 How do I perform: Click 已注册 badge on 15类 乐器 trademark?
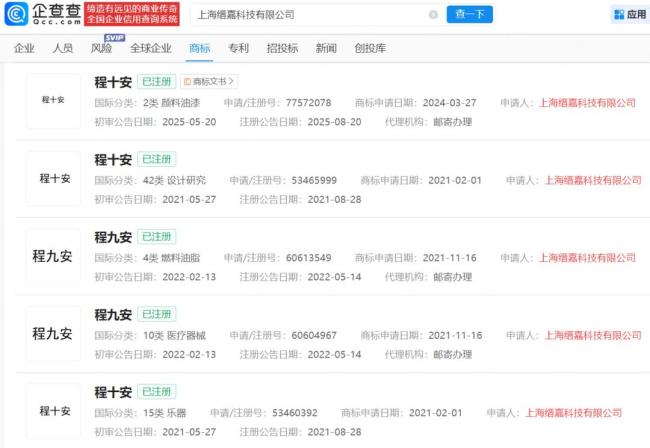point(156,391)
